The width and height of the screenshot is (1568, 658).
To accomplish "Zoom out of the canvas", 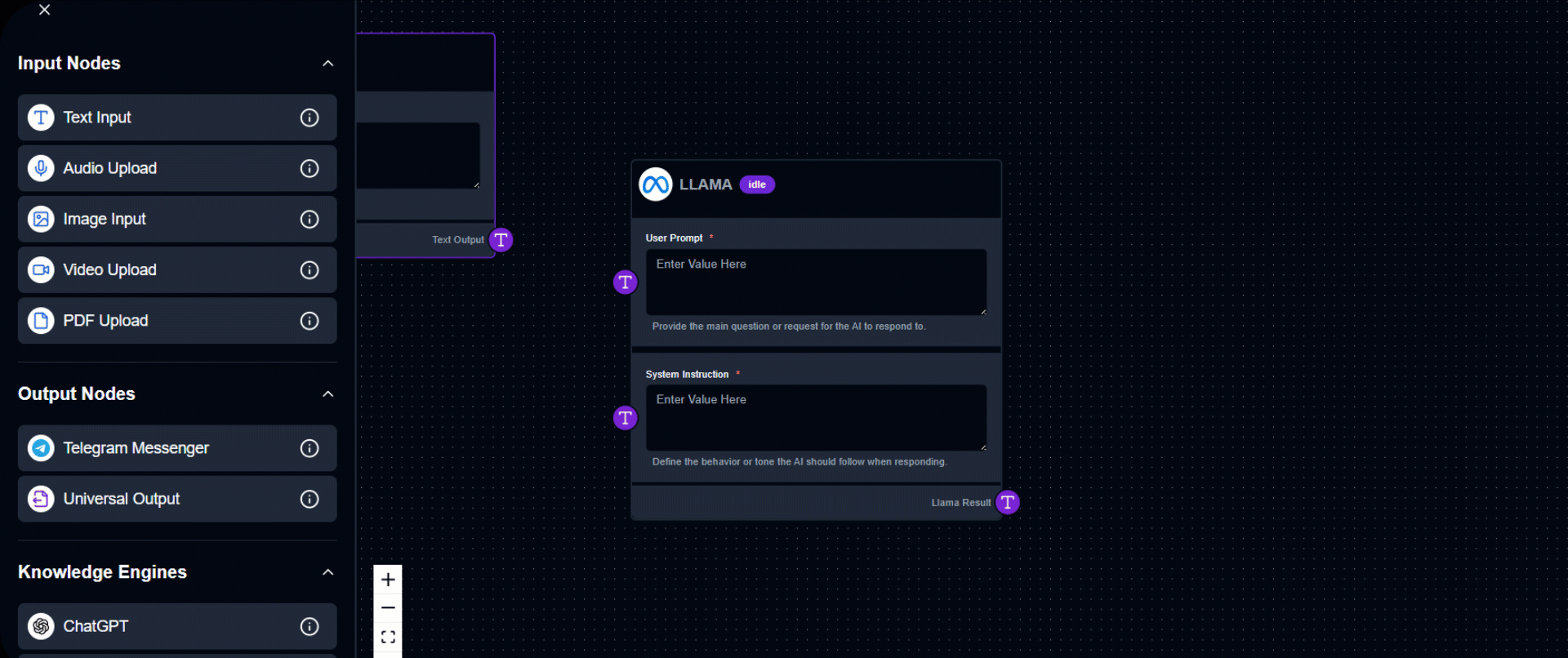I will 388,608.
